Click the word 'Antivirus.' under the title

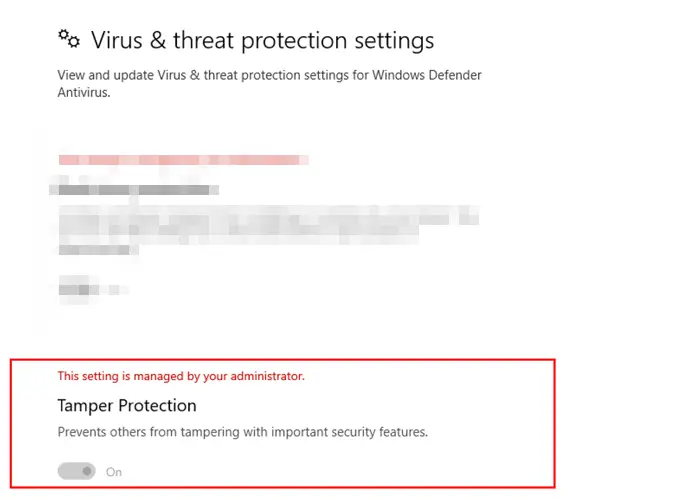(84, 93)
